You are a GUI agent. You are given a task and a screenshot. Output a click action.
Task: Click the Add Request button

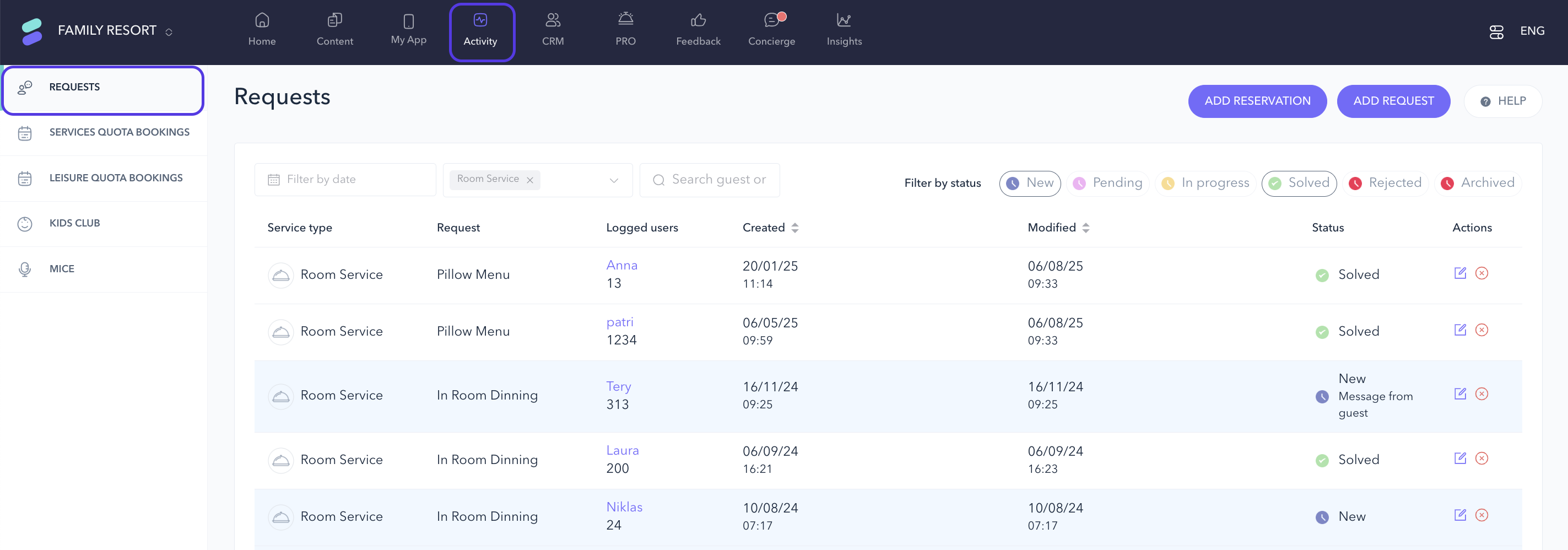(1393, 101)
